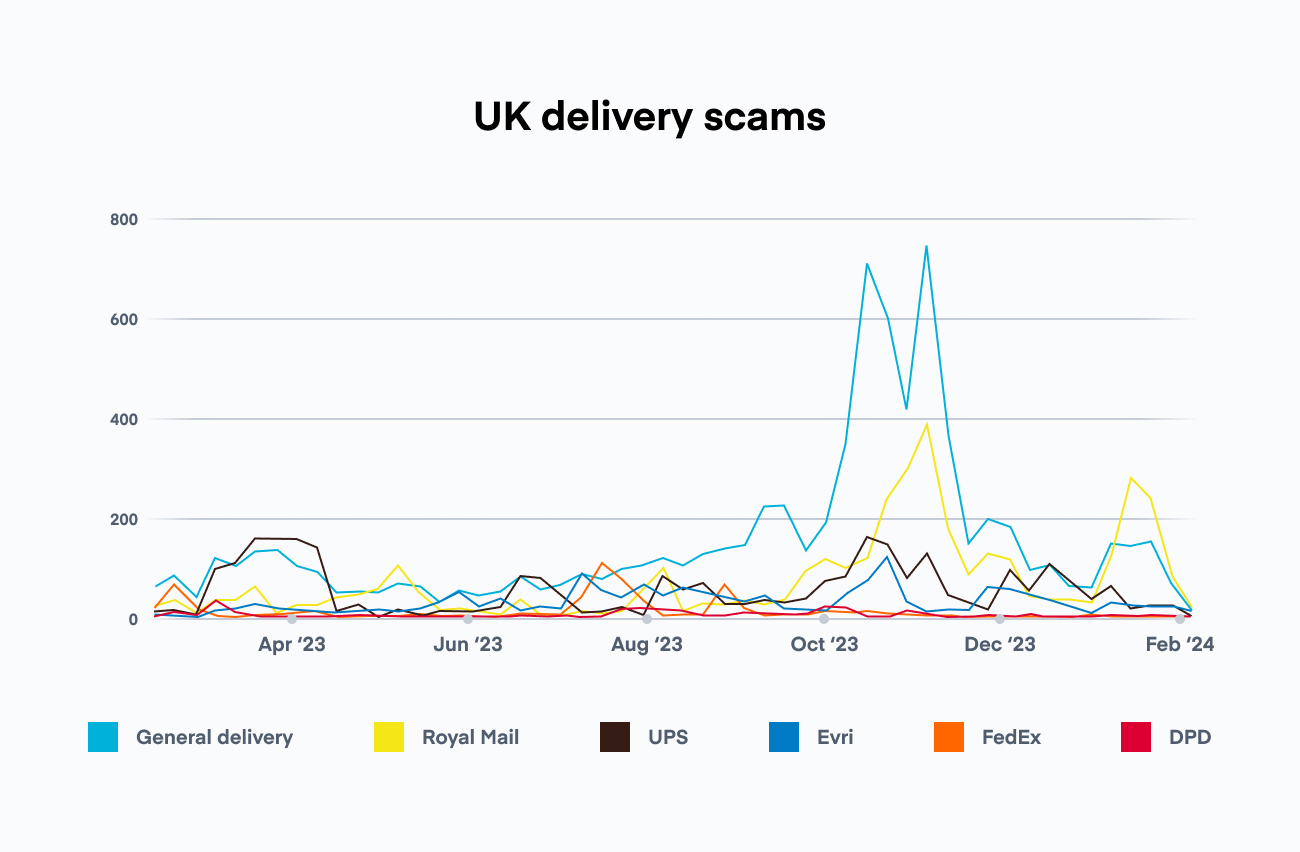1300x852 pixels.
Task: Click the Dec '23 axis label
Action: coord(1000,645)
